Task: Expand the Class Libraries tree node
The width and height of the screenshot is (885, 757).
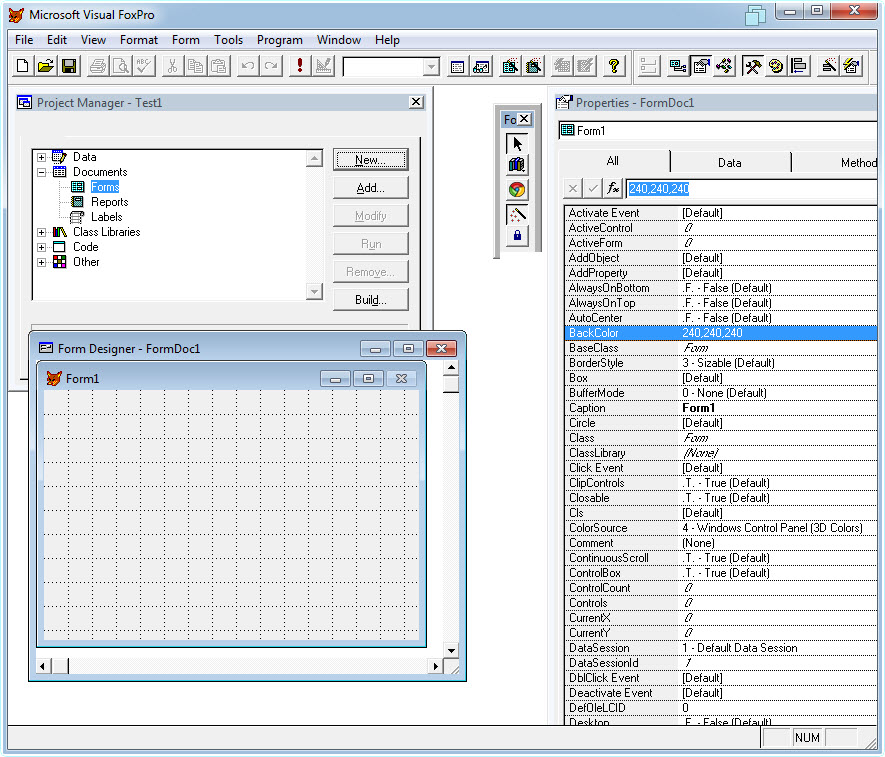Action: pyautogui.click(x=42, y=232)
